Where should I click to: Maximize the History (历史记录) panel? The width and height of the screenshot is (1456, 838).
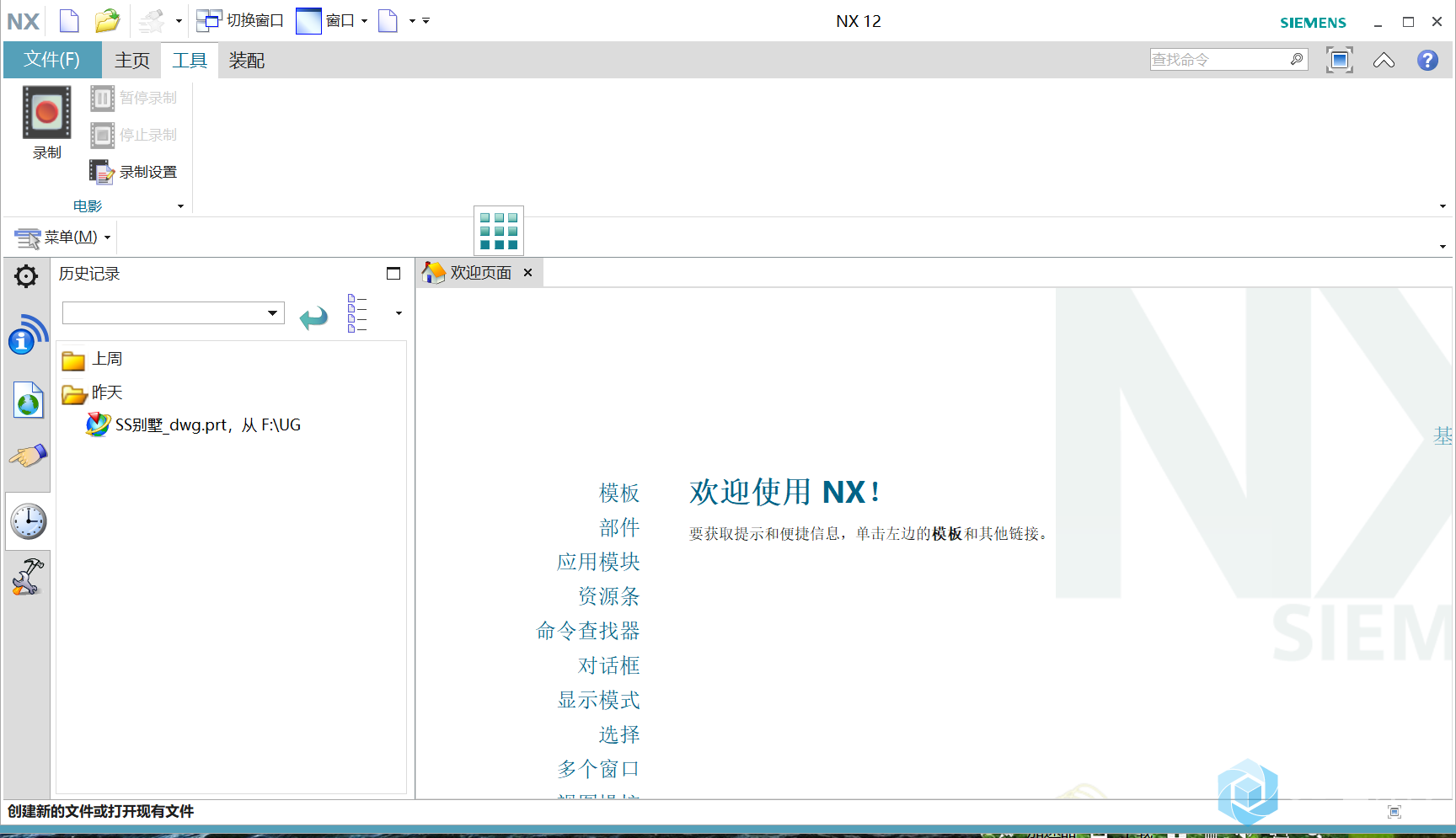pos(393,273)
